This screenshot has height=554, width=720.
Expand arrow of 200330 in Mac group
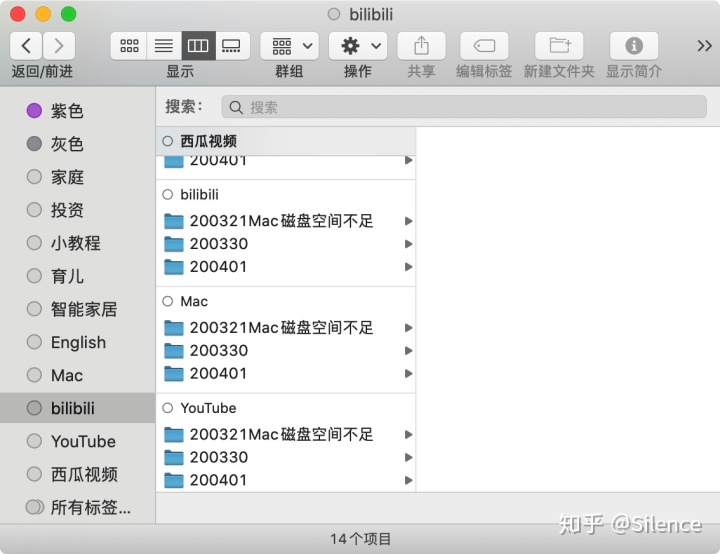click(408, 350)
